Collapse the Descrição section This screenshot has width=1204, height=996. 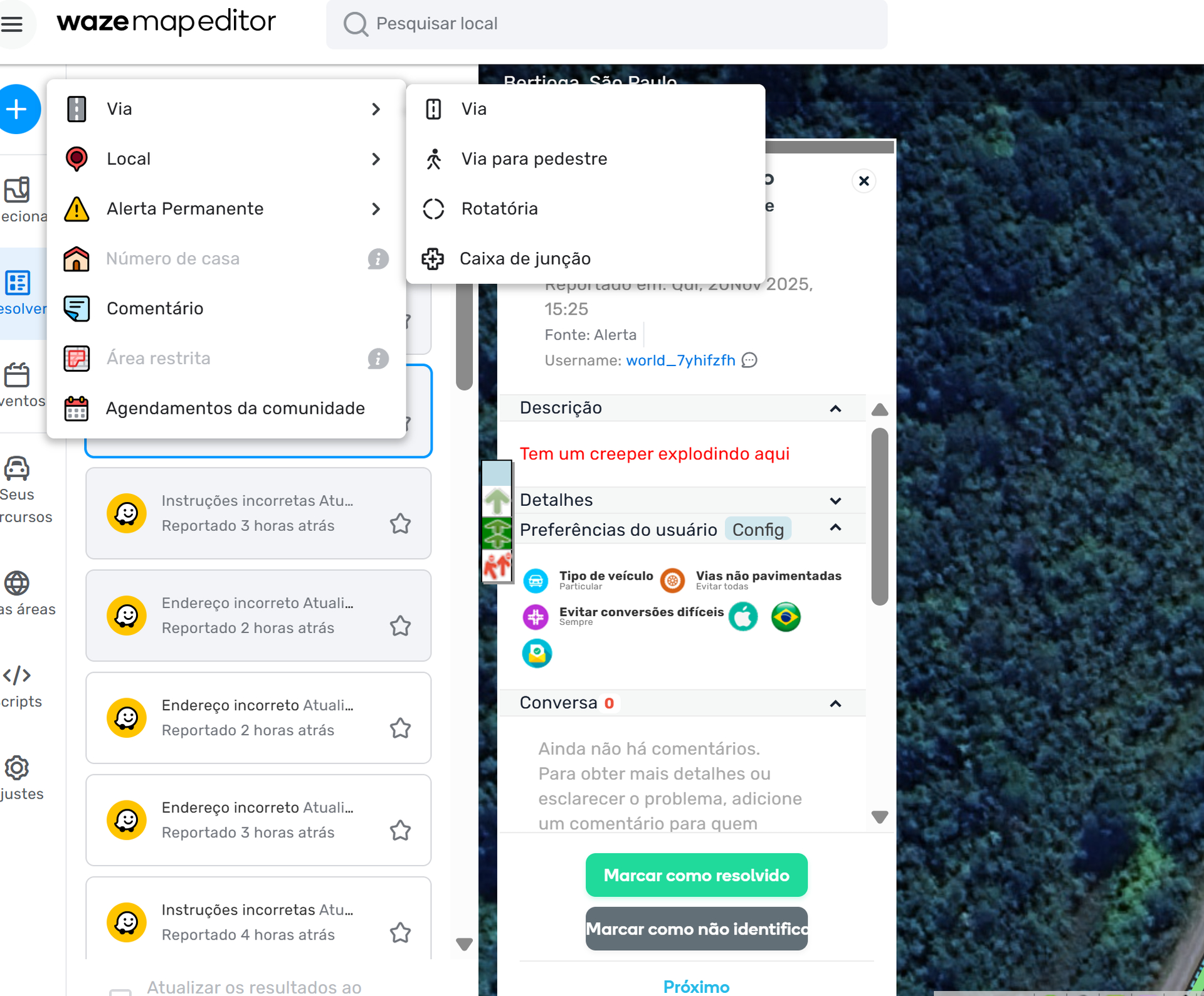pyautogui.click(x=835, y=409)
